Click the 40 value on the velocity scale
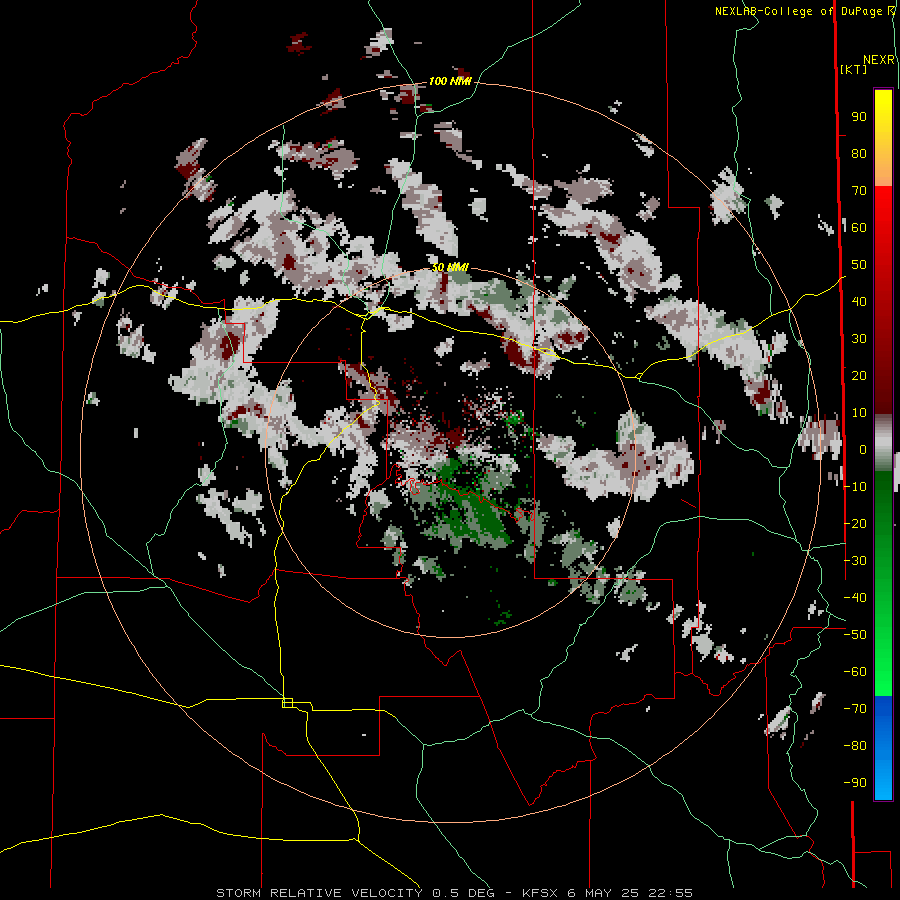The height and width of the screenshot is (900, 900). point(859,301)
